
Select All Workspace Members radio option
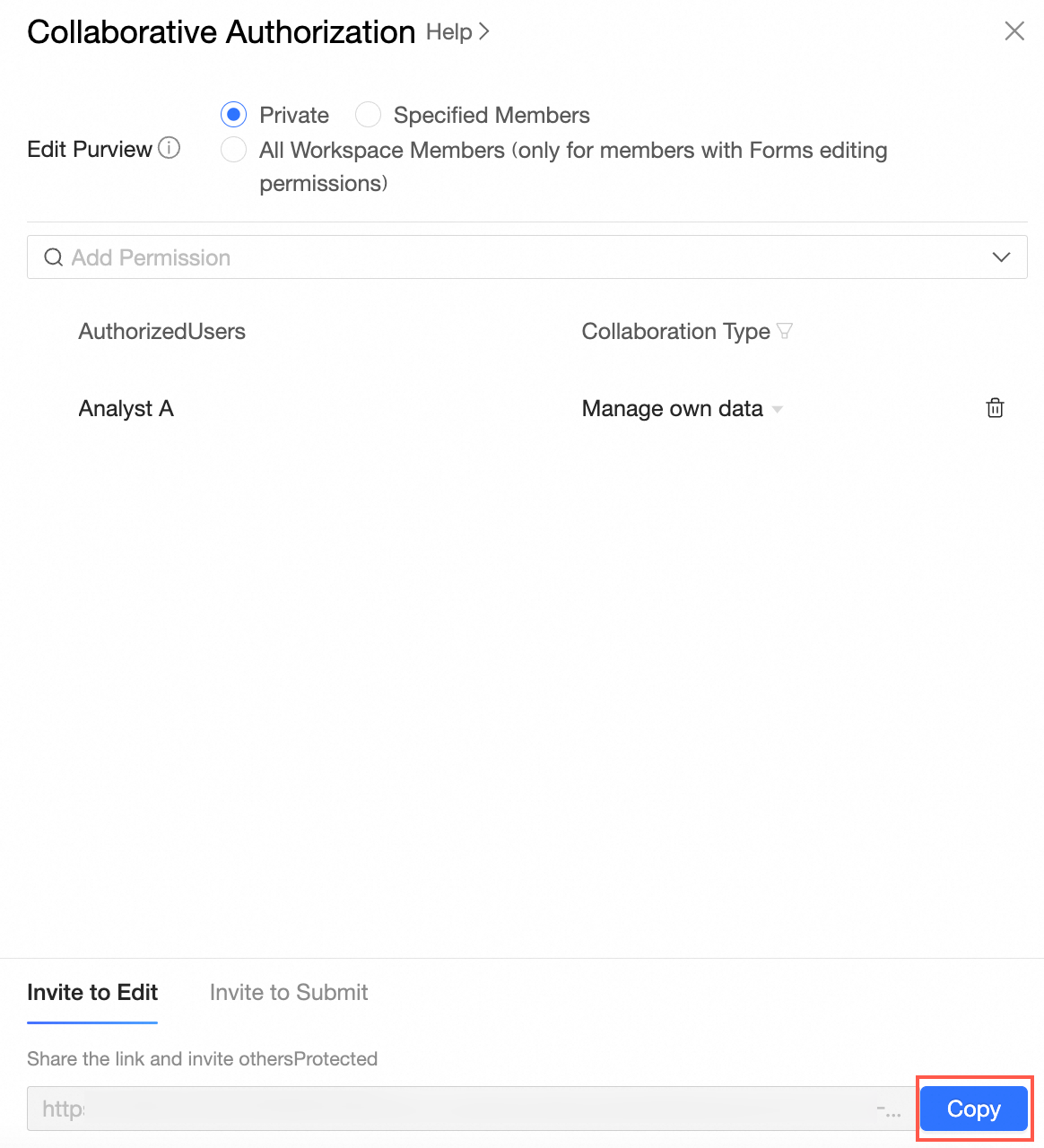pyautogui.click(x=234, y=150)
